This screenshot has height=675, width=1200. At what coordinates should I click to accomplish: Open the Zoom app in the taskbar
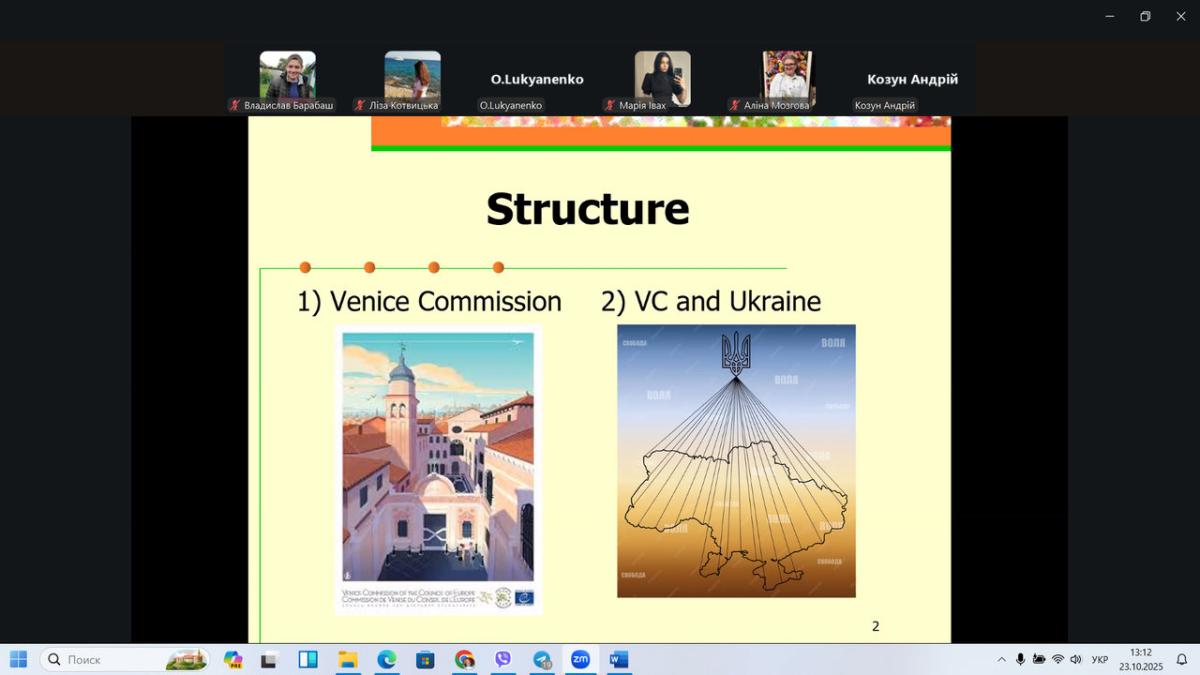(x=580, y=659)
